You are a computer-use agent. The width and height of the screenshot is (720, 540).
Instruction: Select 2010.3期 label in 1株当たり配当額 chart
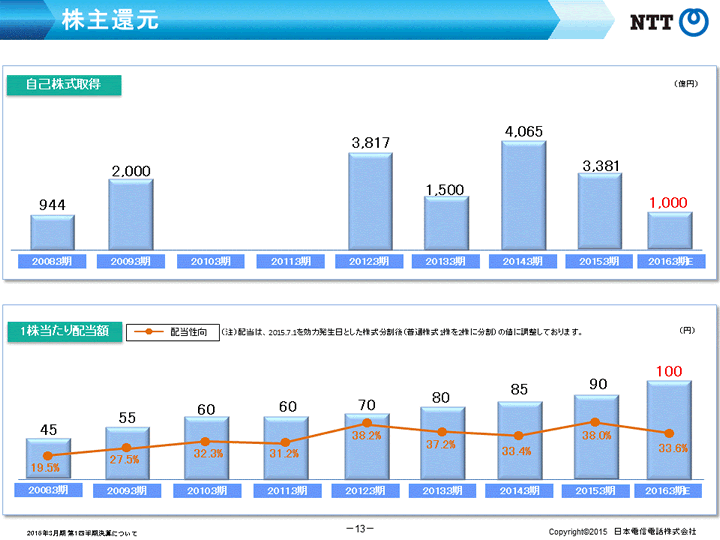207,491
